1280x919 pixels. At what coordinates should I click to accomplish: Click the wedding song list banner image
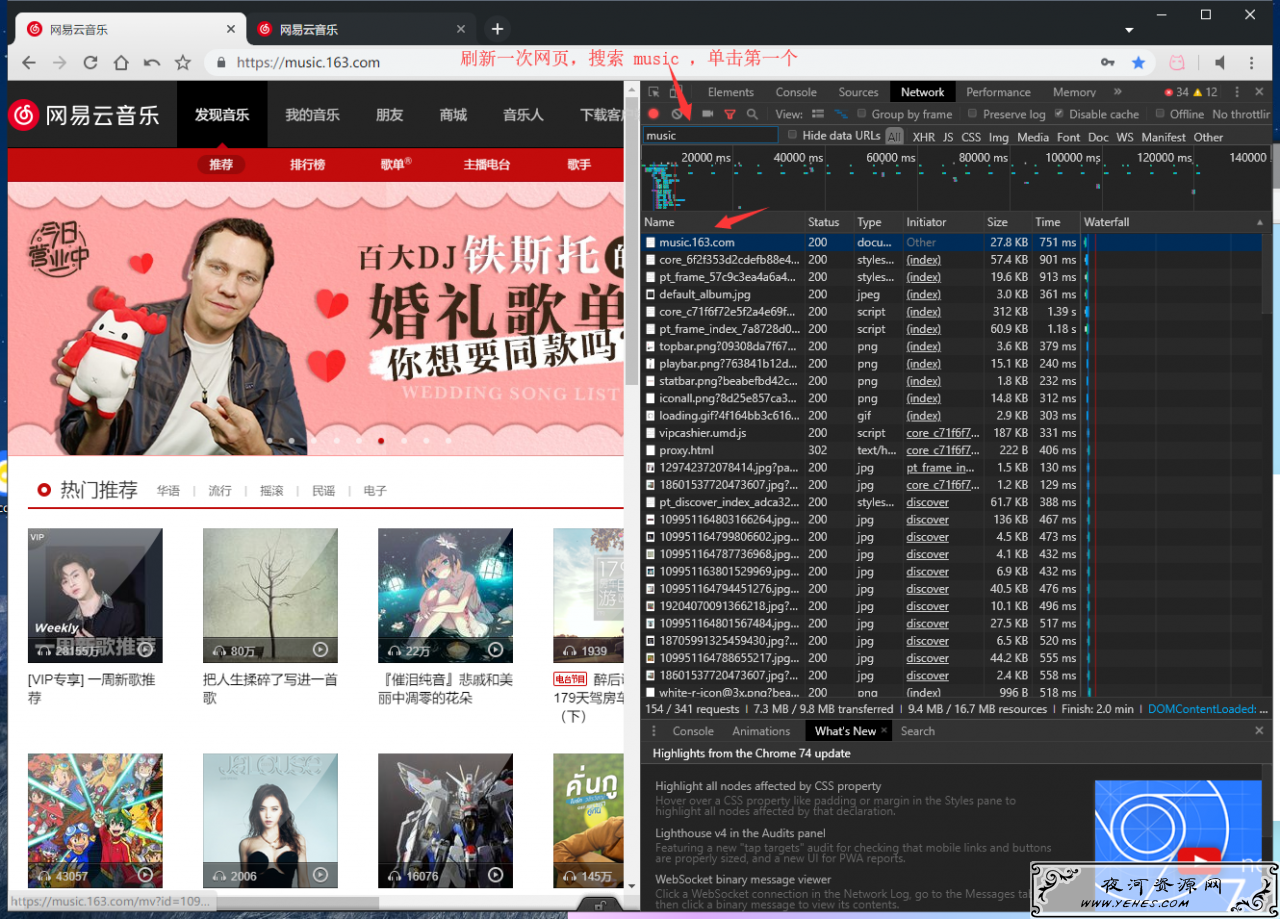click(x=315, y=318)
